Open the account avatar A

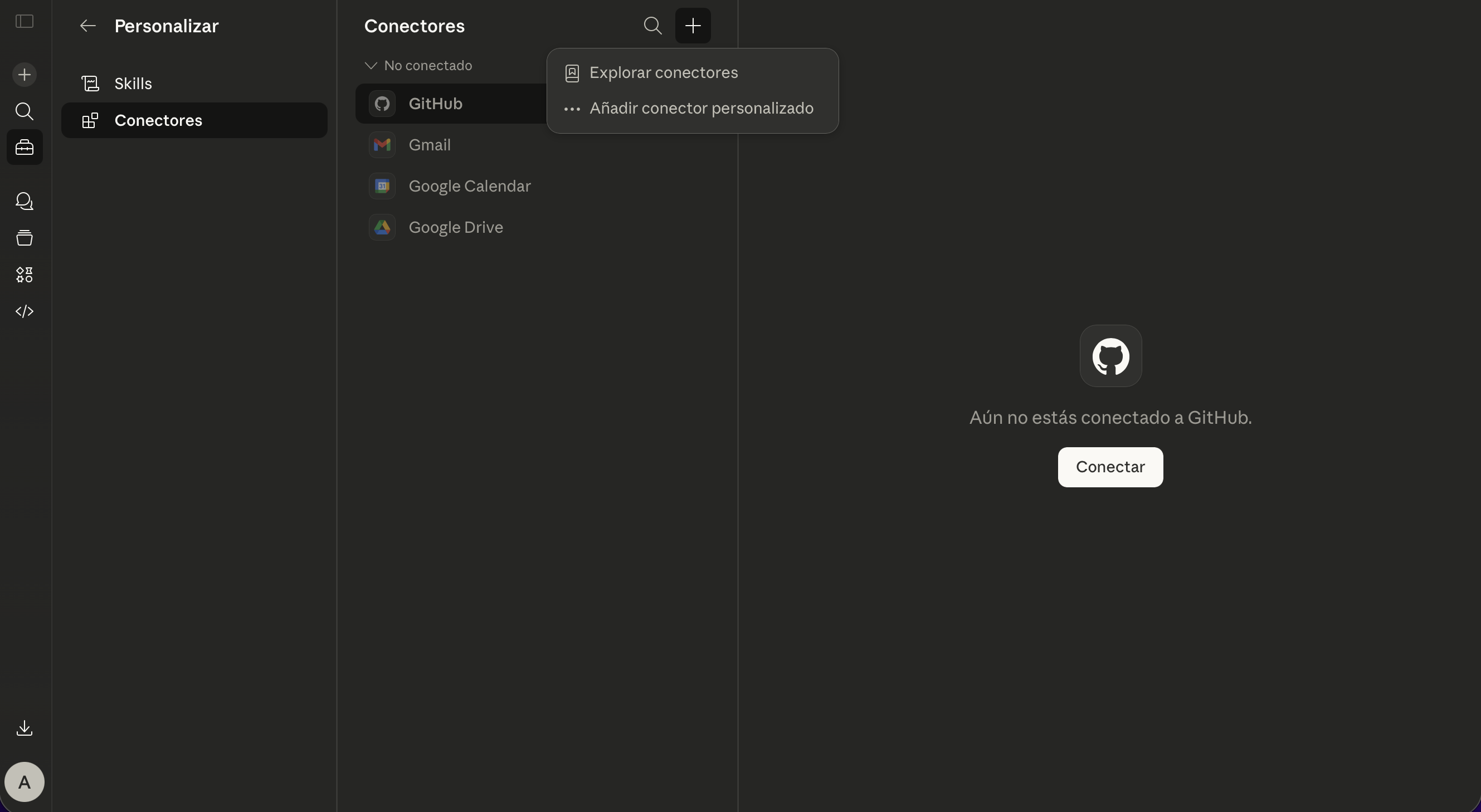[x=24, y=781]
